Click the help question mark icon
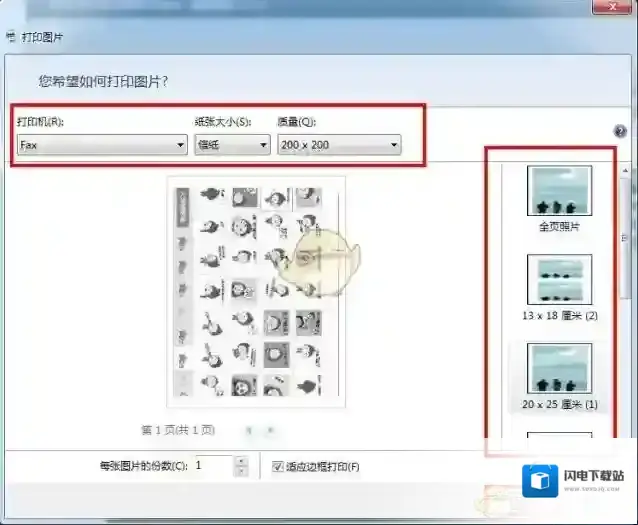638x525 pixels. click(x=620, y=131)
